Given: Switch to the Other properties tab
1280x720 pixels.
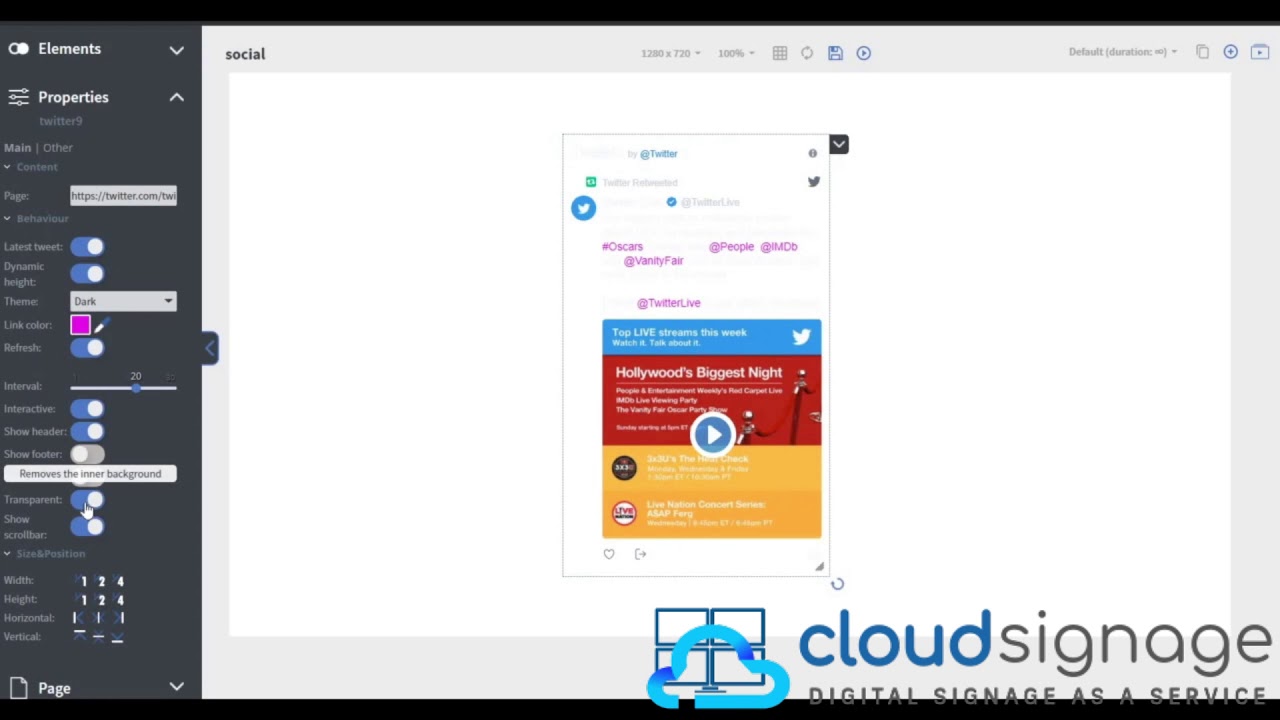Looking at the screenshot, I should (x=58, y=148).
